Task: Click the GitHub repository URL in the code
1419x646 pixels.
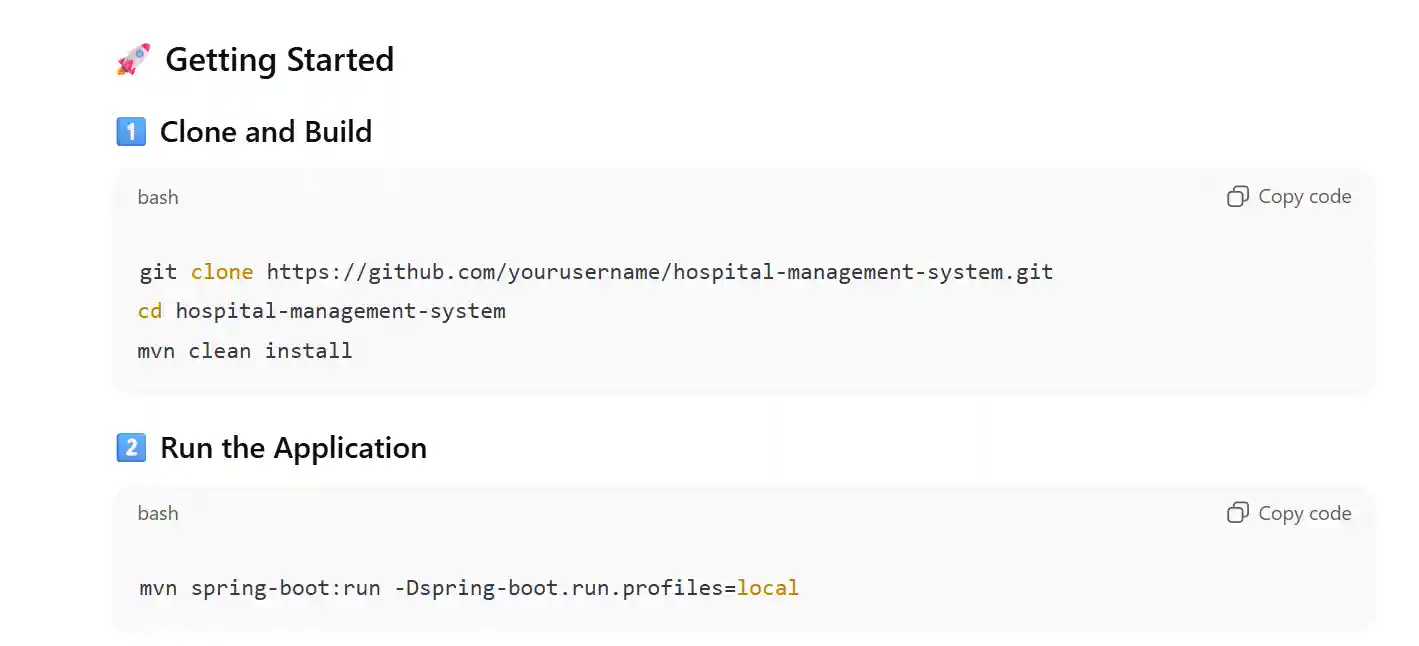Action: coord(659,272)
